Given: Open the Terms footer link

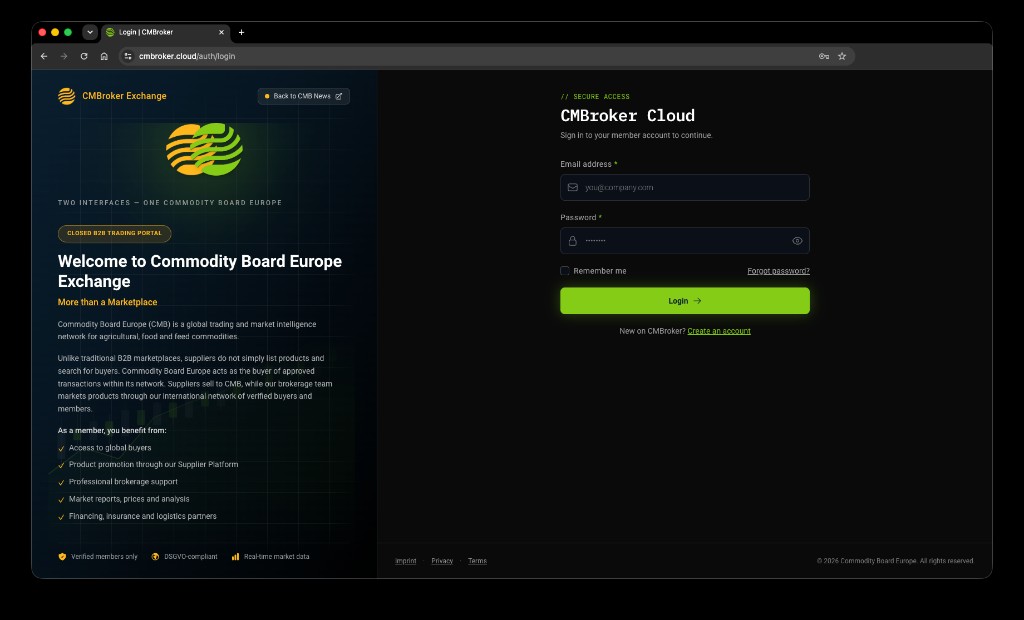Looking at the screenshot, I should tap(477, 561).
